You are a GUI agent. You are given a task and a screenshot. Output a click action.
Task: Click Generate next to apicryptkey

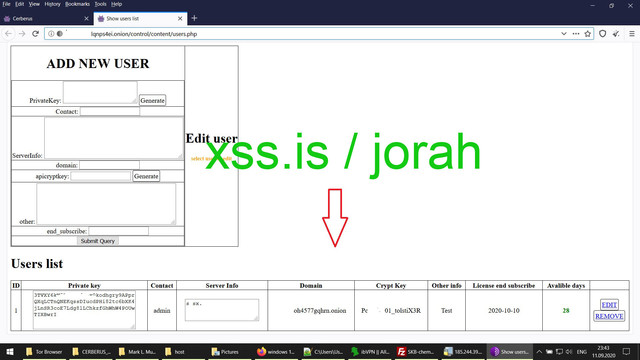(146, 176)
